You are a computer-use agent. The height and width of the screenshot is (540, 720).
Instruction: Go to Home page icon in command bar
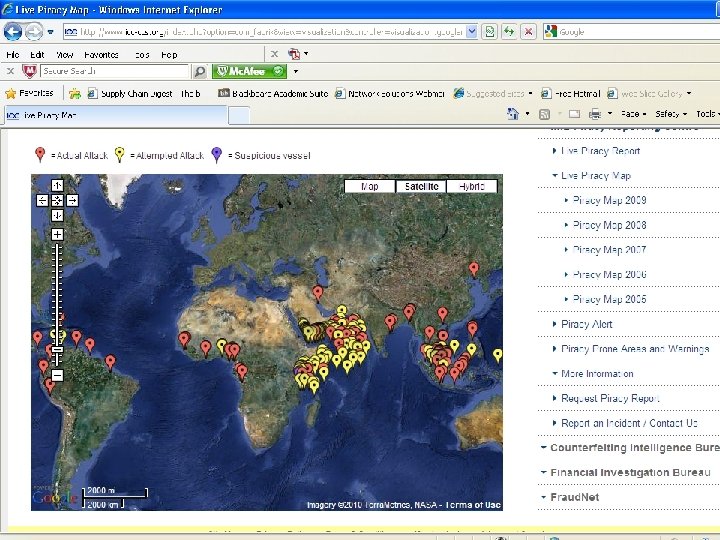click(x=513, y=114)
